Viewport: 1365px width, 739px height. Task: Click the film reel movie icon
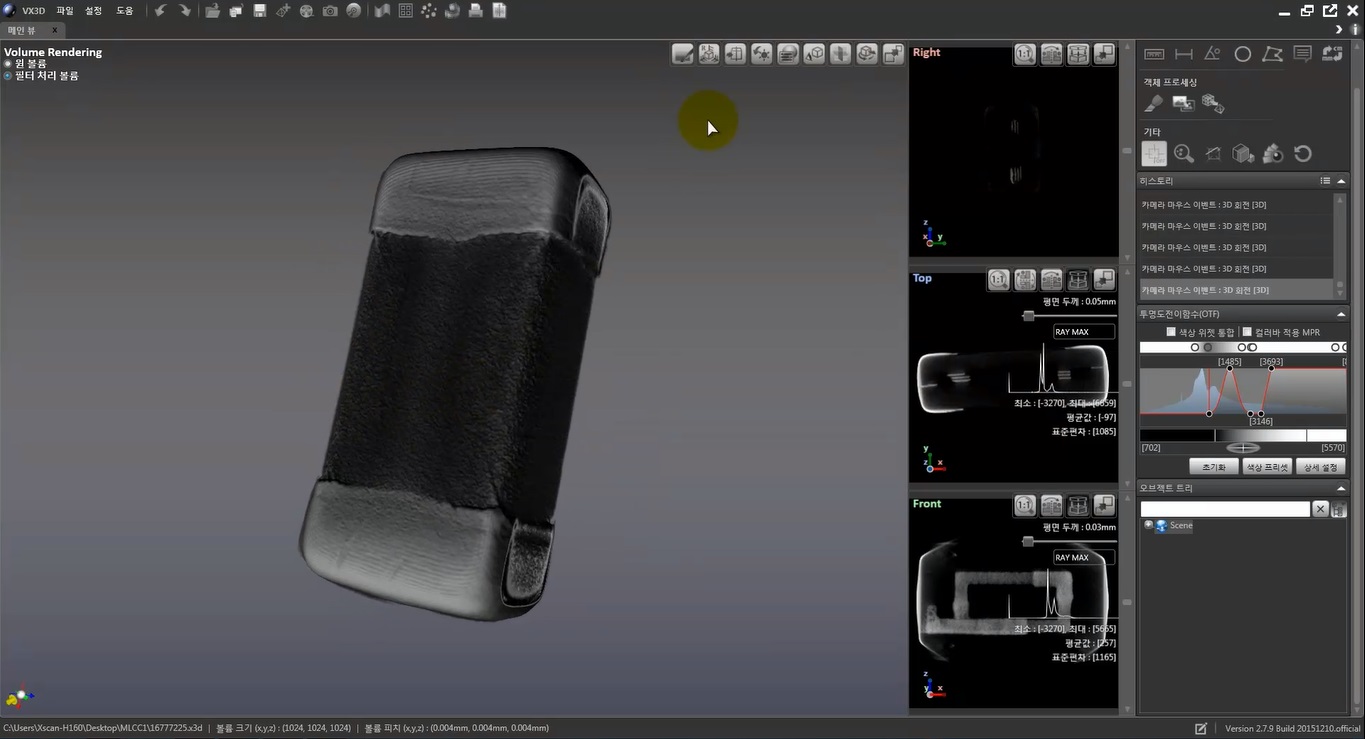(306, 10)
